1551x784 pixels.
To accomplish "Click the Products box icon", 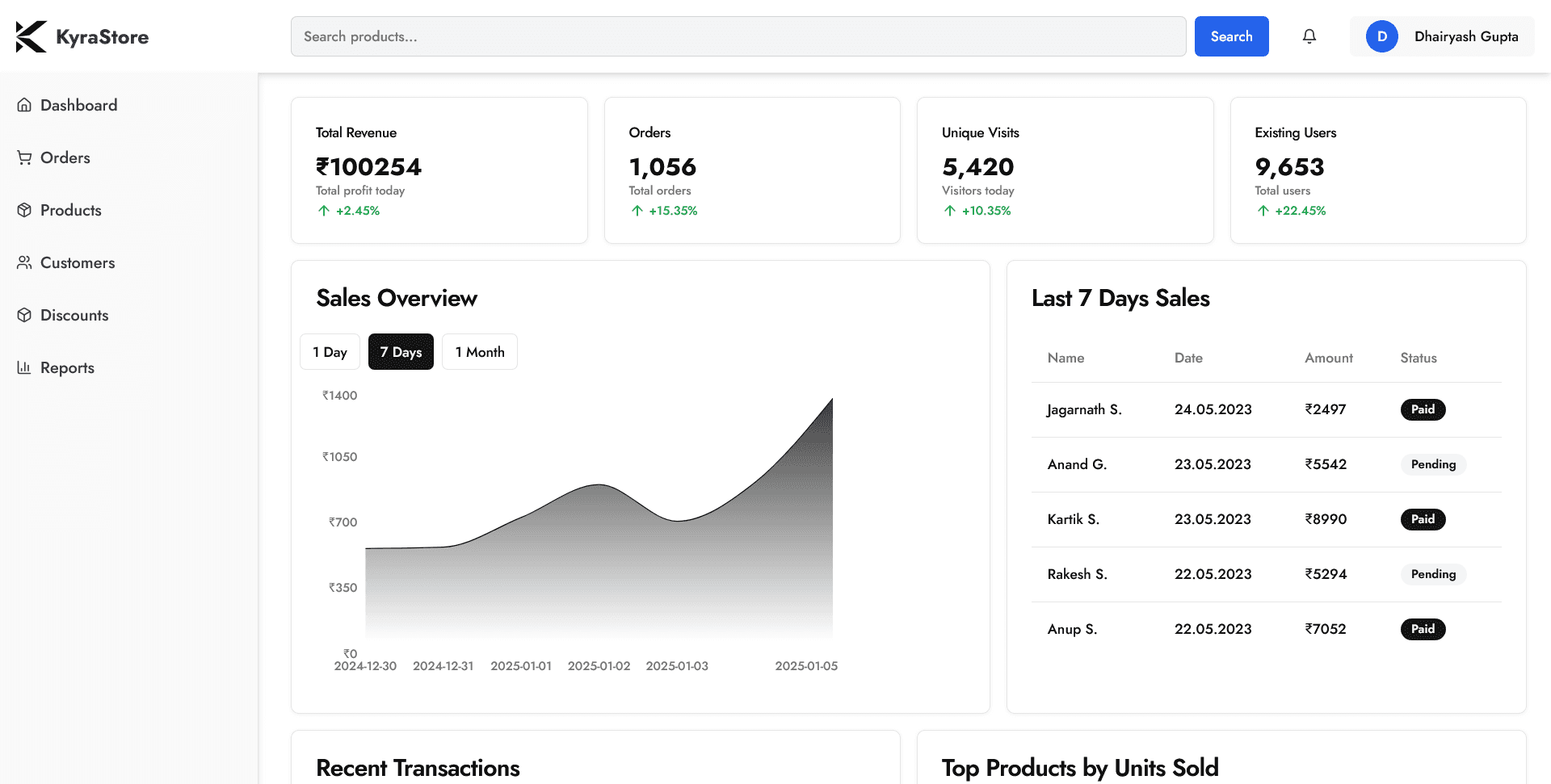I will pyautogui.click(x=24, y=210).
